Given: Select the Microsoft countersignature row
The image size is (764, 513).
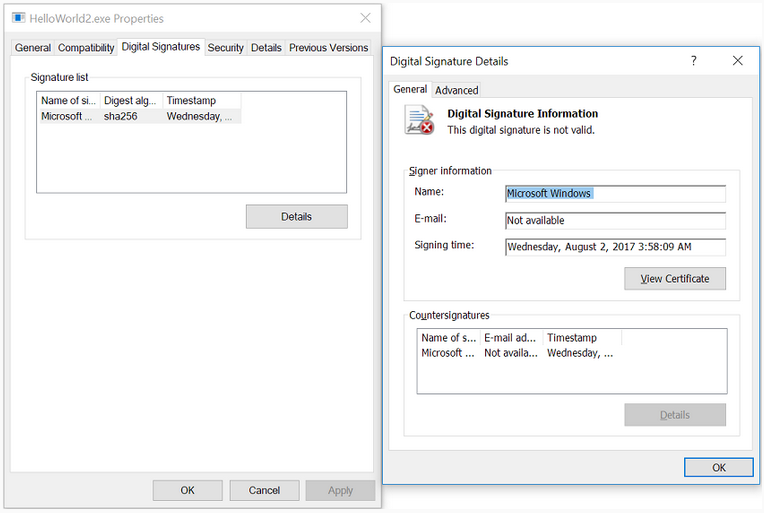Looking at the screenshot, I should point(516,353).
